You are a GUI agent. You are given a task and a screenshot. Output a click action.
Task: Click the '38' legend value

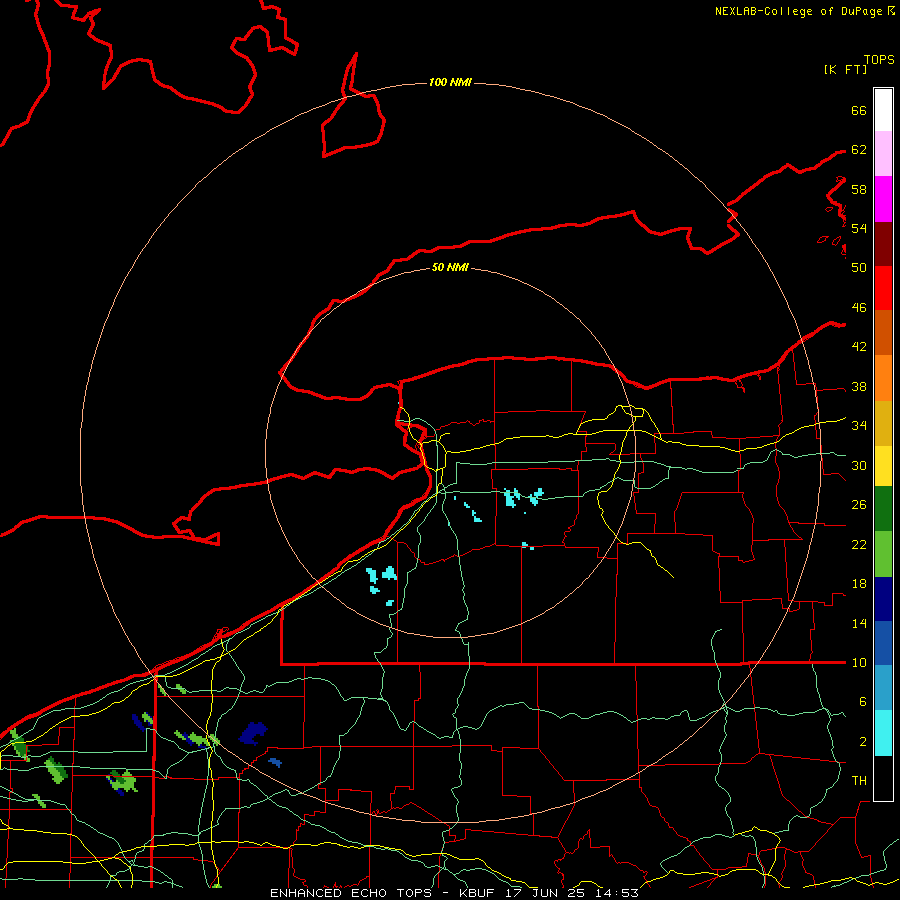coord(859,387)
